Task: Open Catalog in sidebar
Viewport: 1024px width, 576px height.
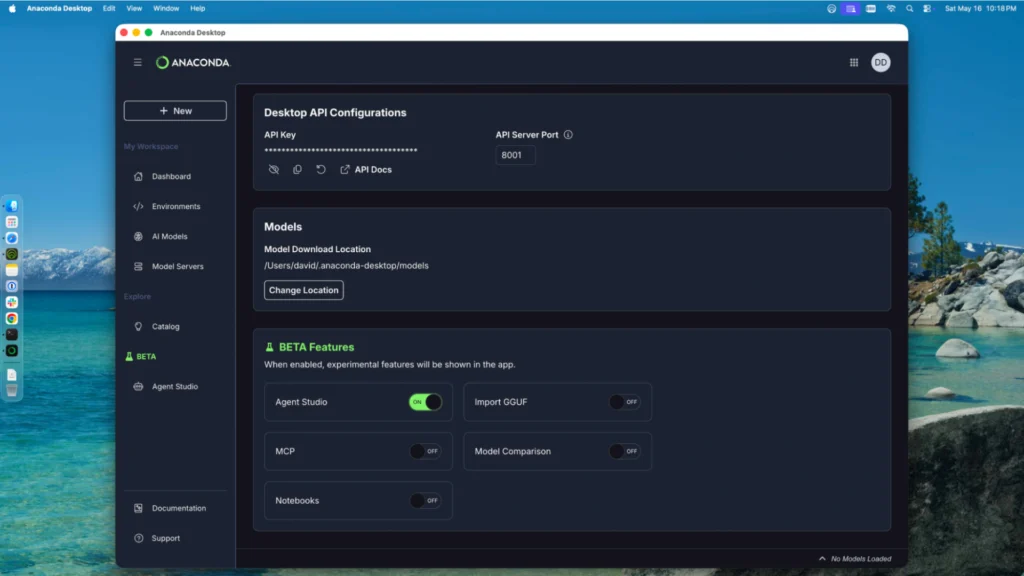Action: coord(165,327)
